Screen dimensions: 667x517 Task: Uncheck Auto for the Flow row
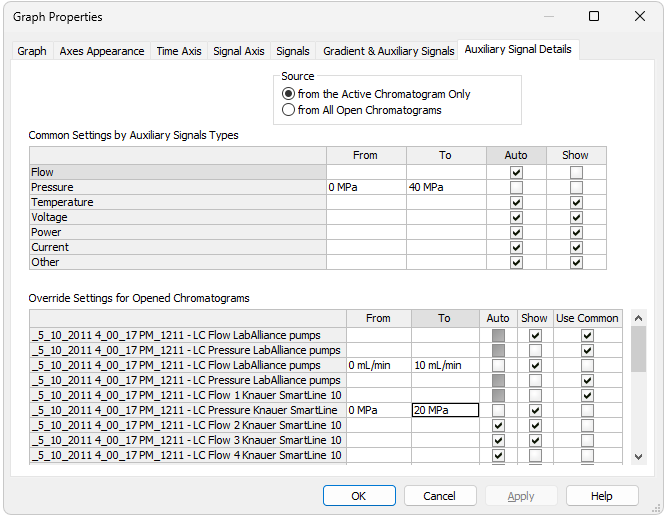coord(516,173)
